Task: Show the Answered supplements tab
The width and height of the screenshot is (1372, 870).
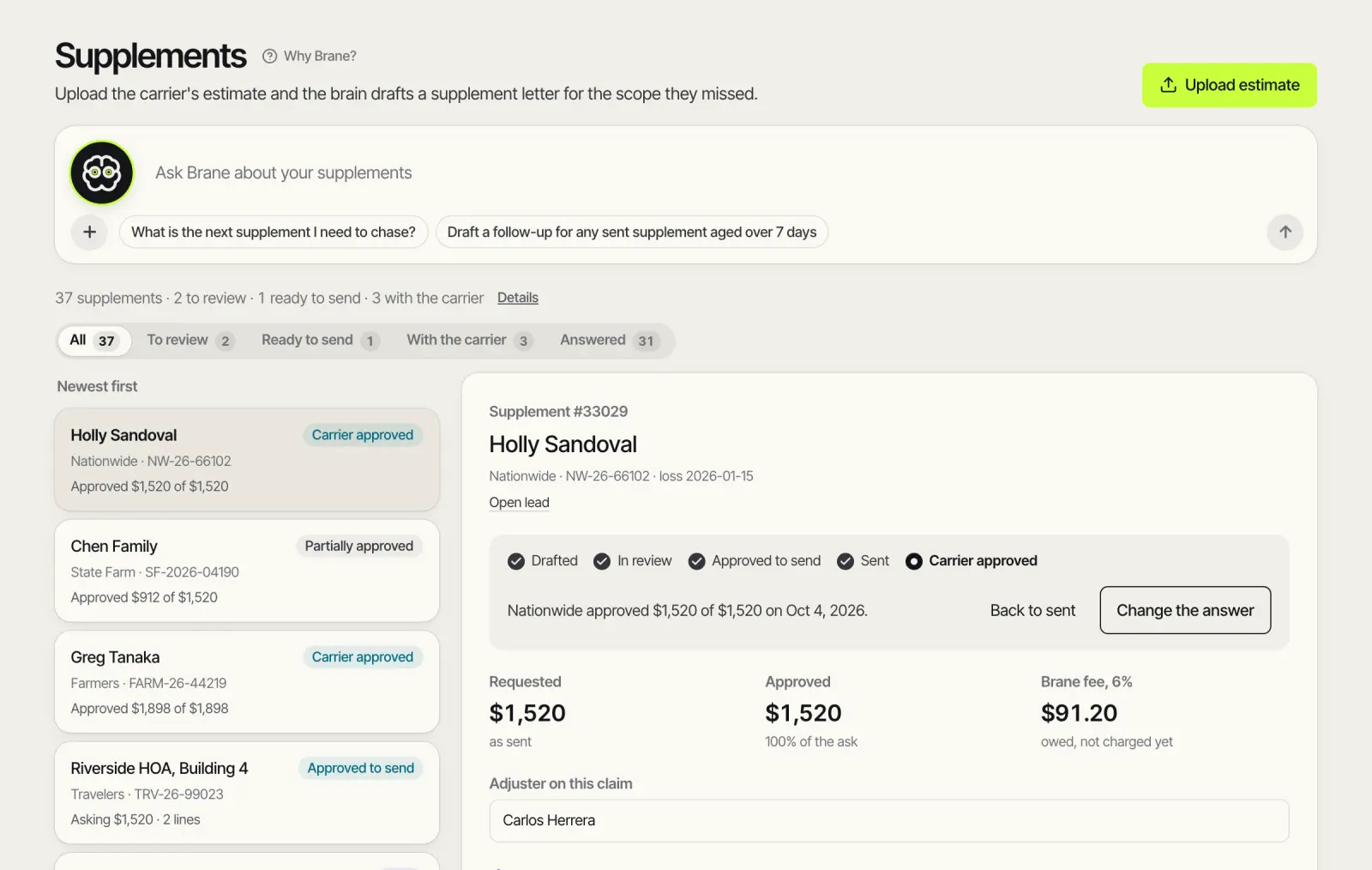Action: [x=609, y=341]
